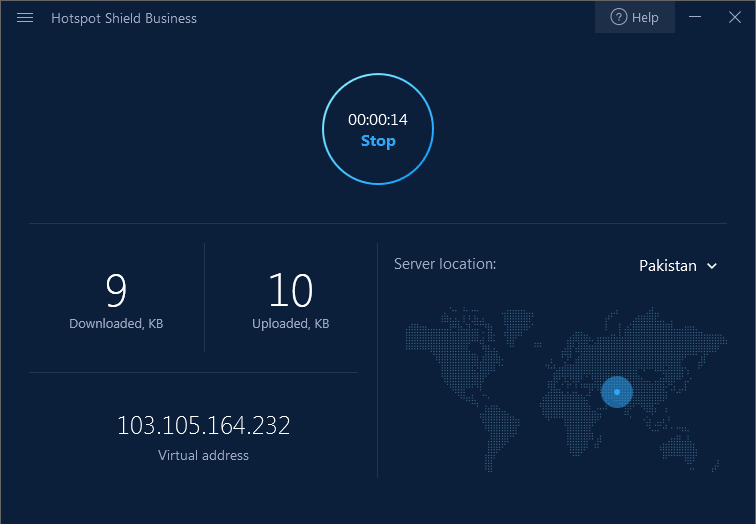Click the "Server location:" label
The width and height of the screenshot is (756, 524).
tap(445, 264)
